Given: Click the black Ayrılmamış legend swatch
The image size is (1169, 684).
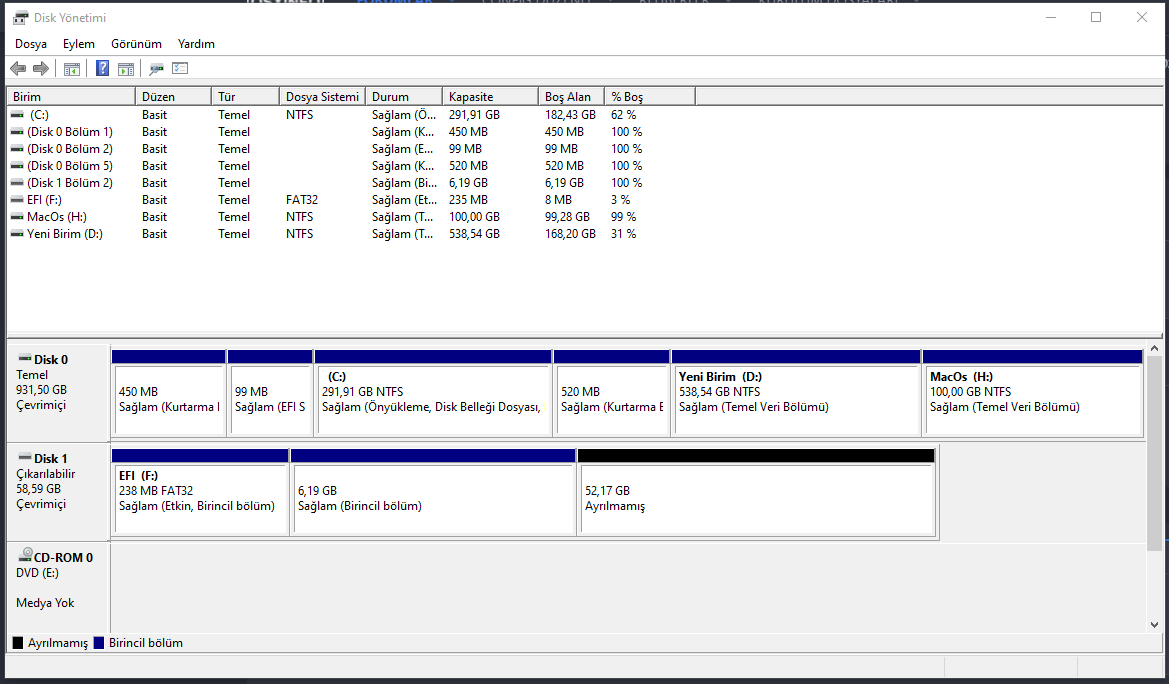Looking at the screenshot, I should [18, 643].
